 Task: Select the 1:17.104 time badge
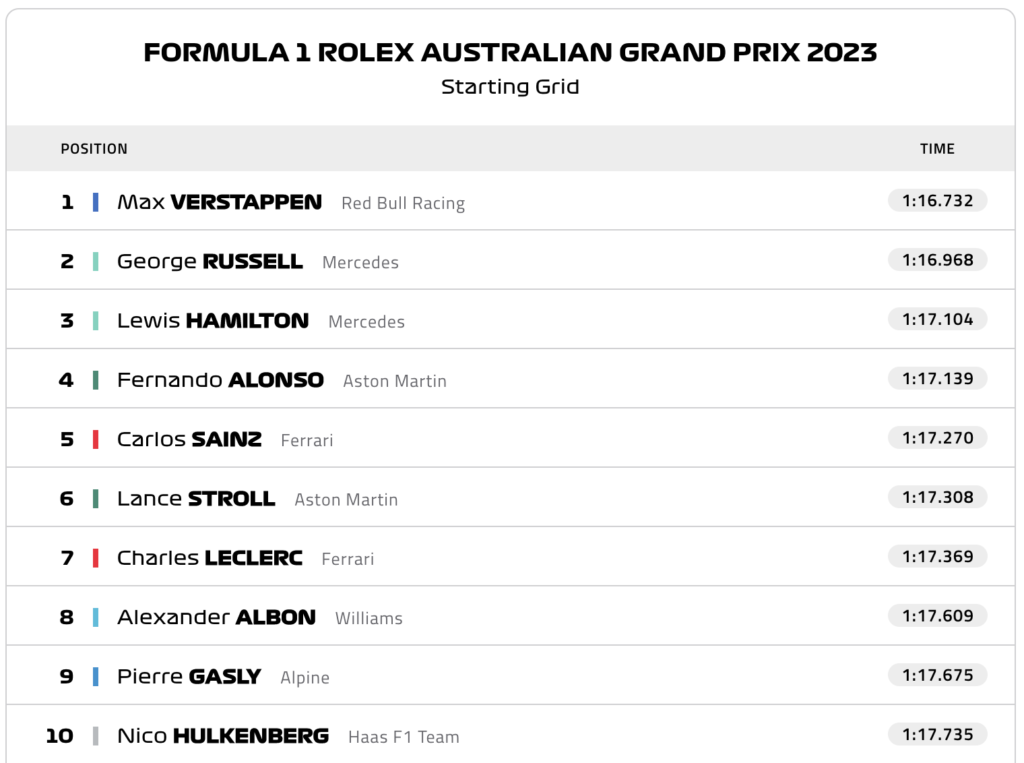(937, 319)
